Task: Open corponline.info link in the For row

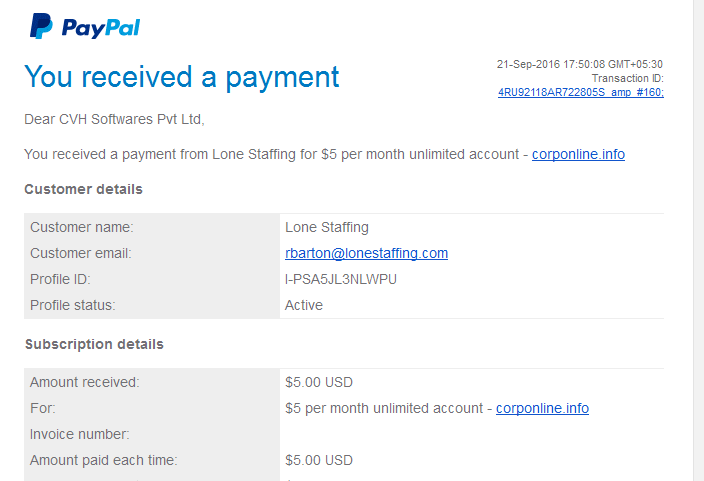Action: click(542, 408)
